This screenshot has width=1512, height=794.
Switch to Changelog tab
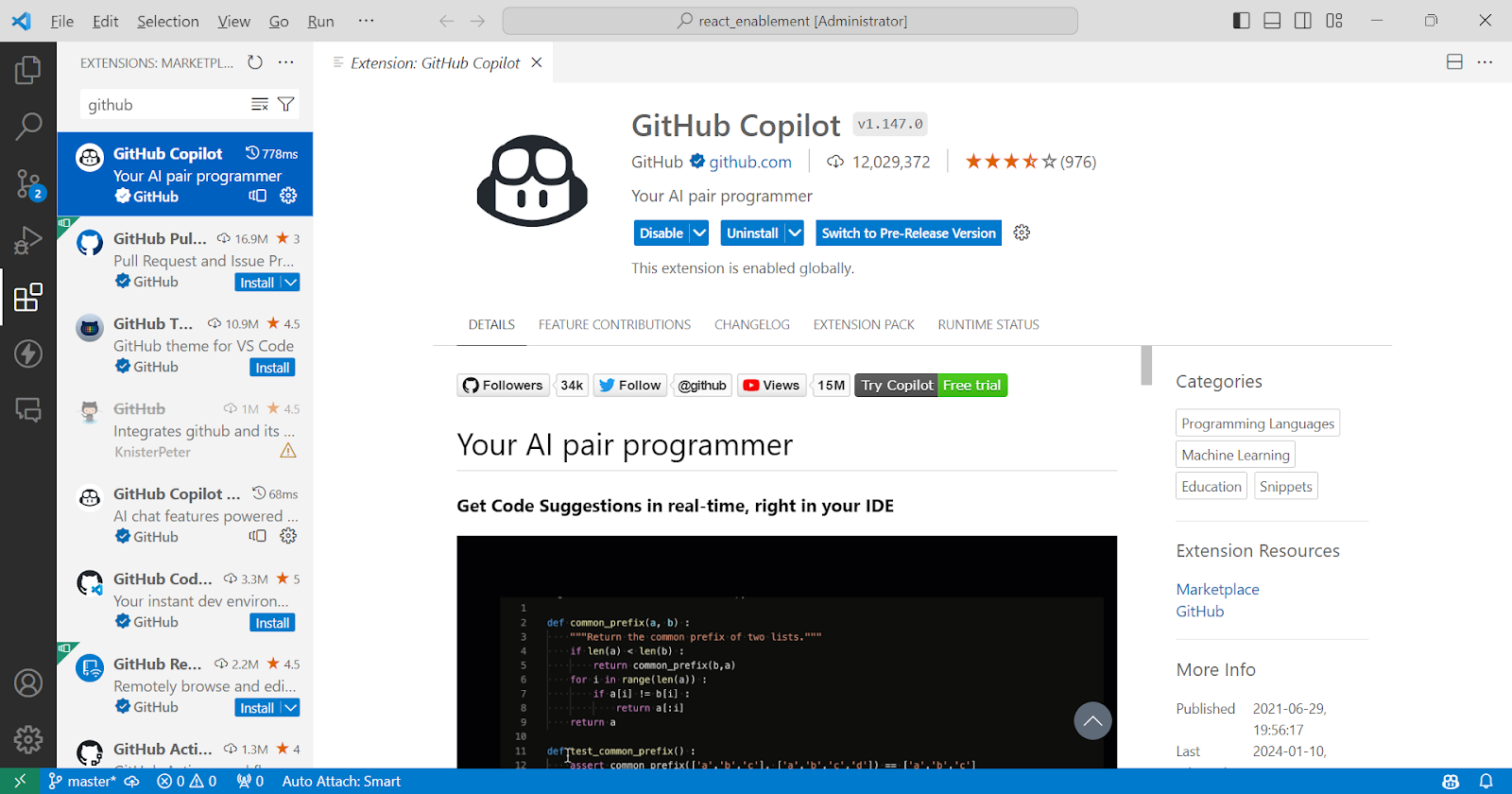coord(752,324)
